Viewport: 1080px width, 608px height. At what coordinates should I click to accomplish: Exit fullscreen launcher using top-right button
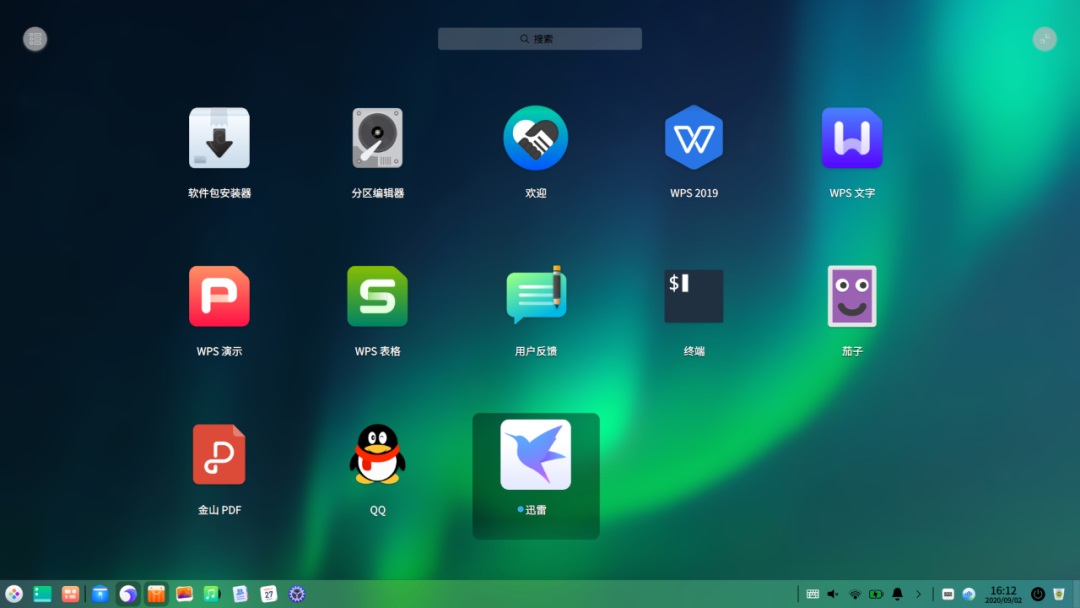1045,39
